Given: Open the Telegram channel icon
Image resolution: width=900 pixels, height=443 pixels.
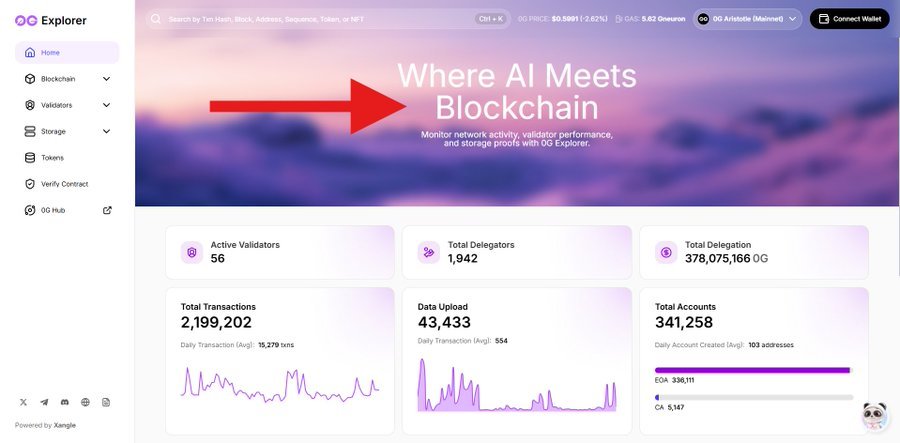Looking at the screenshot, I should pos(44,402).
